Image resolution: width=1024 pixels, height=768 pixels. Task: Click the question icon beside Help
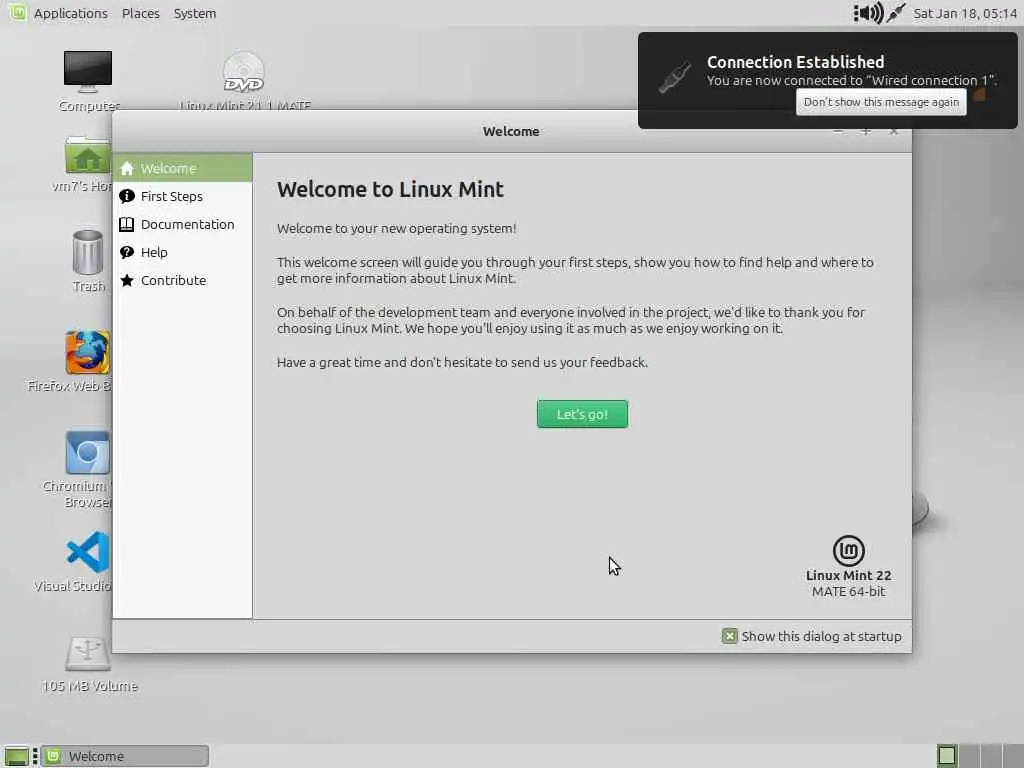click(127, 252)
